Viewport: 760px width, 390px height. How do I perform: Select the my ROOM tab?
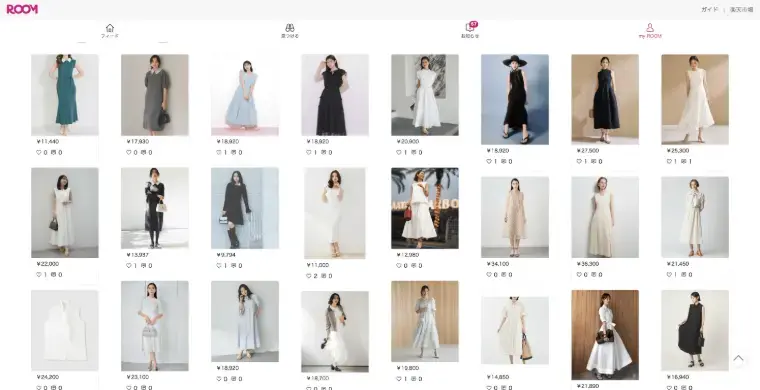pyautogui.click(x=650, y=31)
